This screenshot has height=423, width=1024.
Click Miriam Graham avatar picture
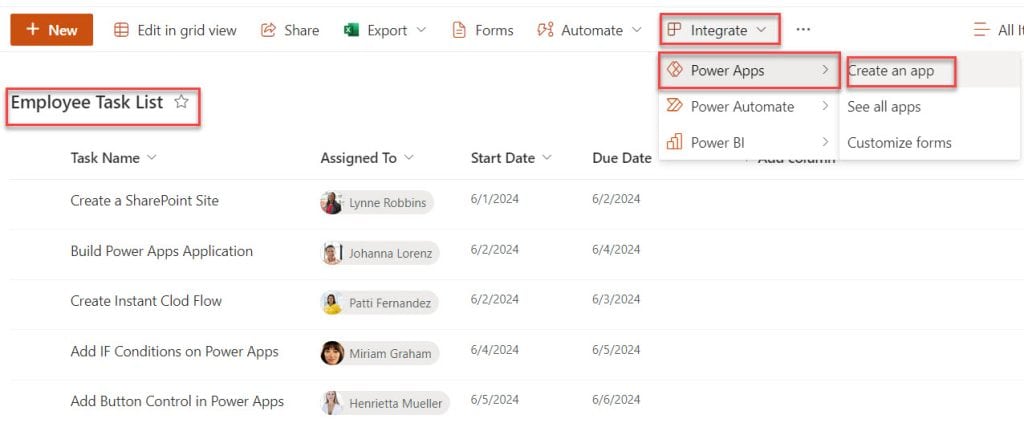(x=332, y=353)
